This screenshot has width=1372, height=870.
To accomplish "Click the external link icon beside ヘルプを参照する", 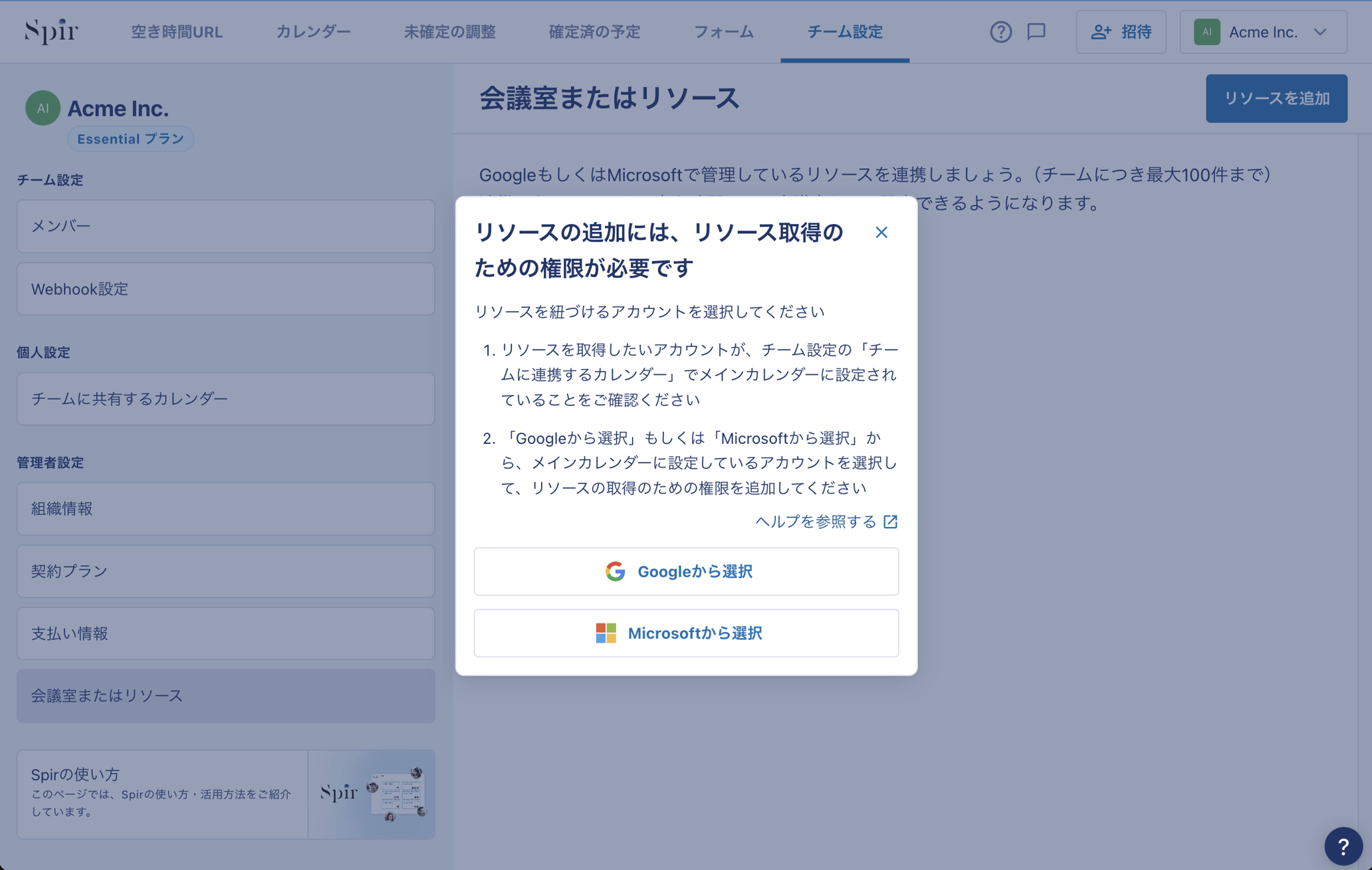I will click(x=891, y=522).
